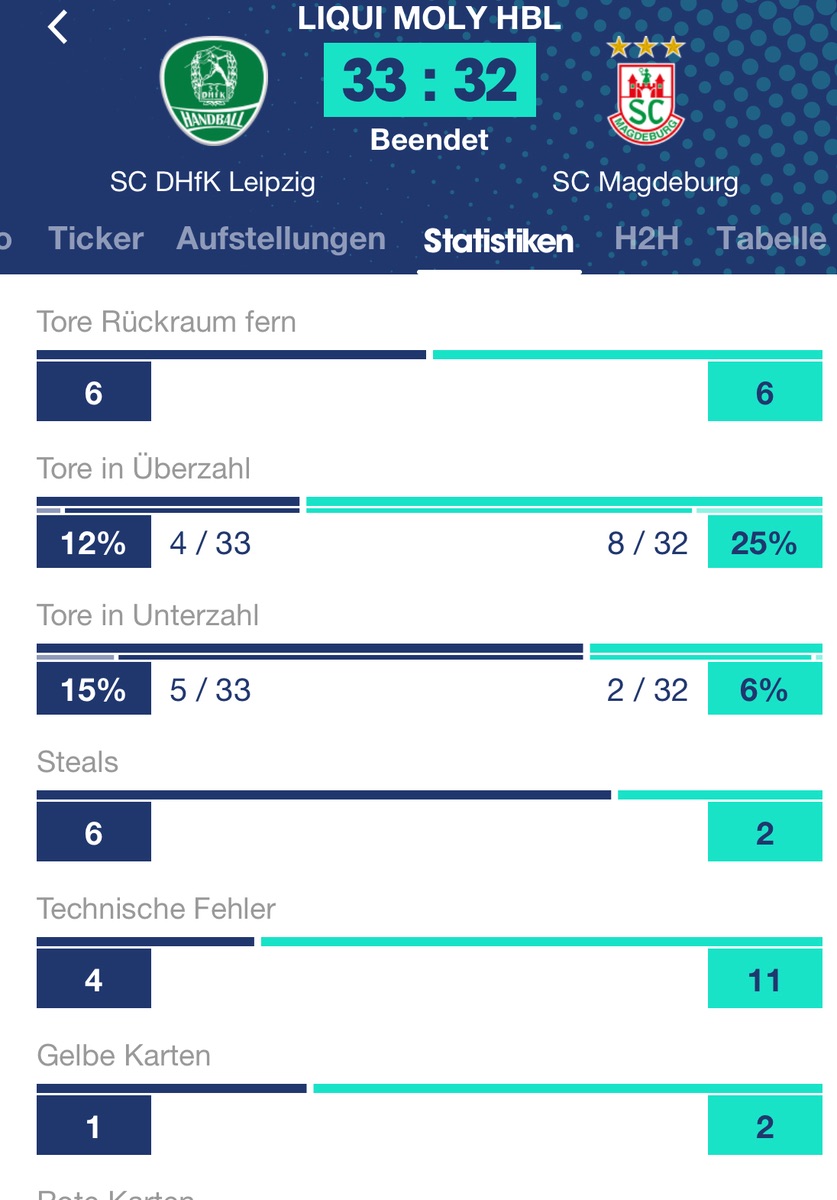
Task: Click the SC Magdeburg team name
Action: click(x=645, y=182)
